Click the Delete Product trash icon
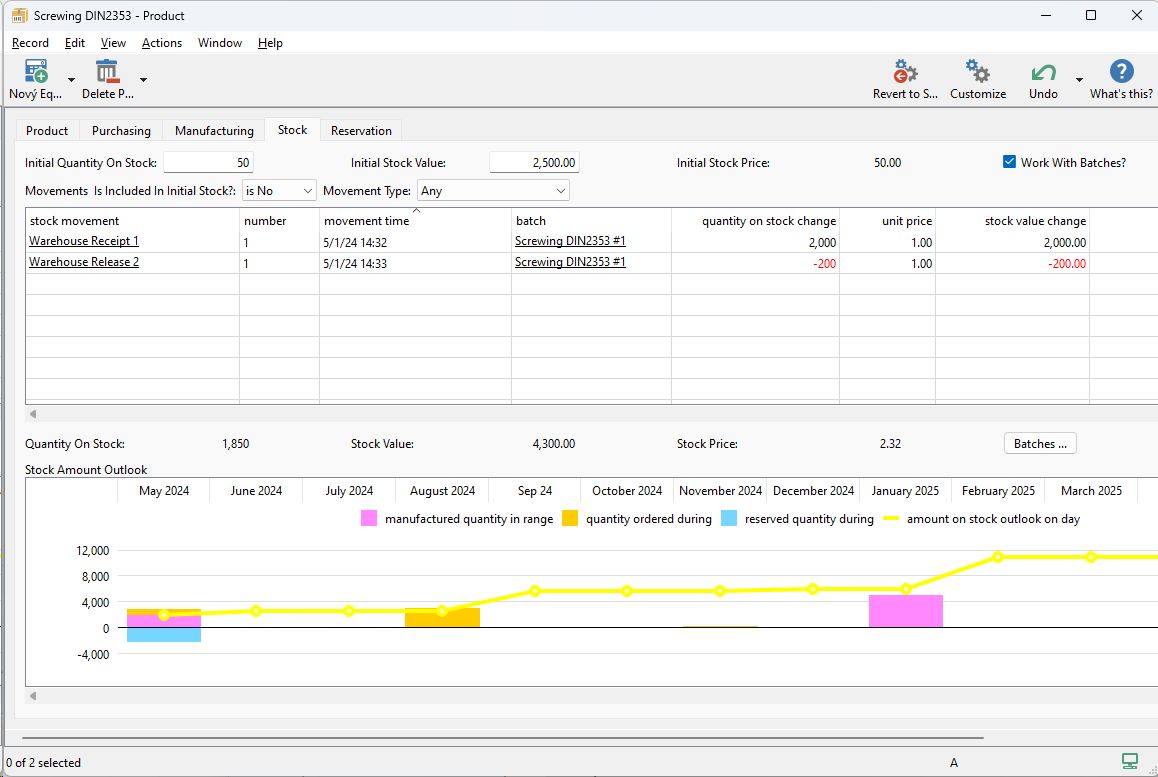This screenshot has height=777, width=1158. pyautogui.click(x=107, y=73)
